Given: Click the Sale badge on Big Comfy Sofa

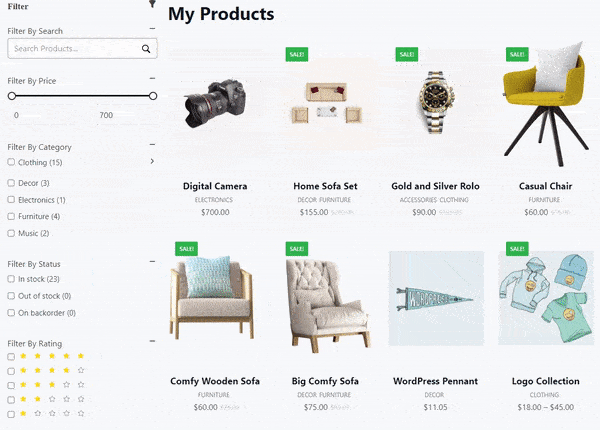Looking at the screenshot, I should coord(297,249).
